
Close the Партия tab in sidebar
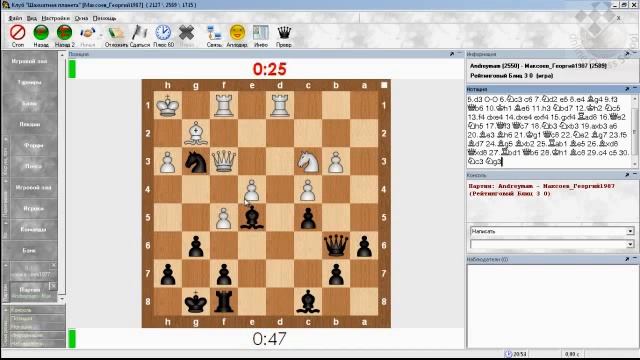click(x=53, y=286)
